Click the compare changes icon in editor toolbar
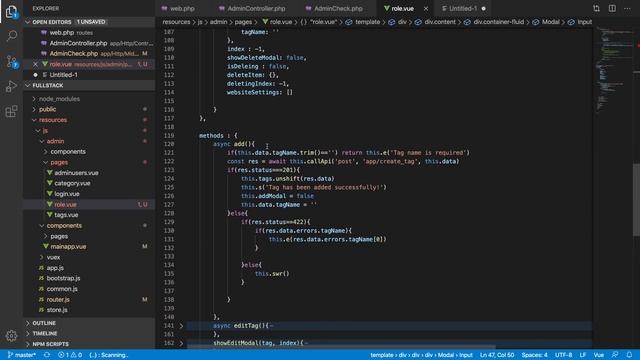Screen dimensions: 640x360 596,8
